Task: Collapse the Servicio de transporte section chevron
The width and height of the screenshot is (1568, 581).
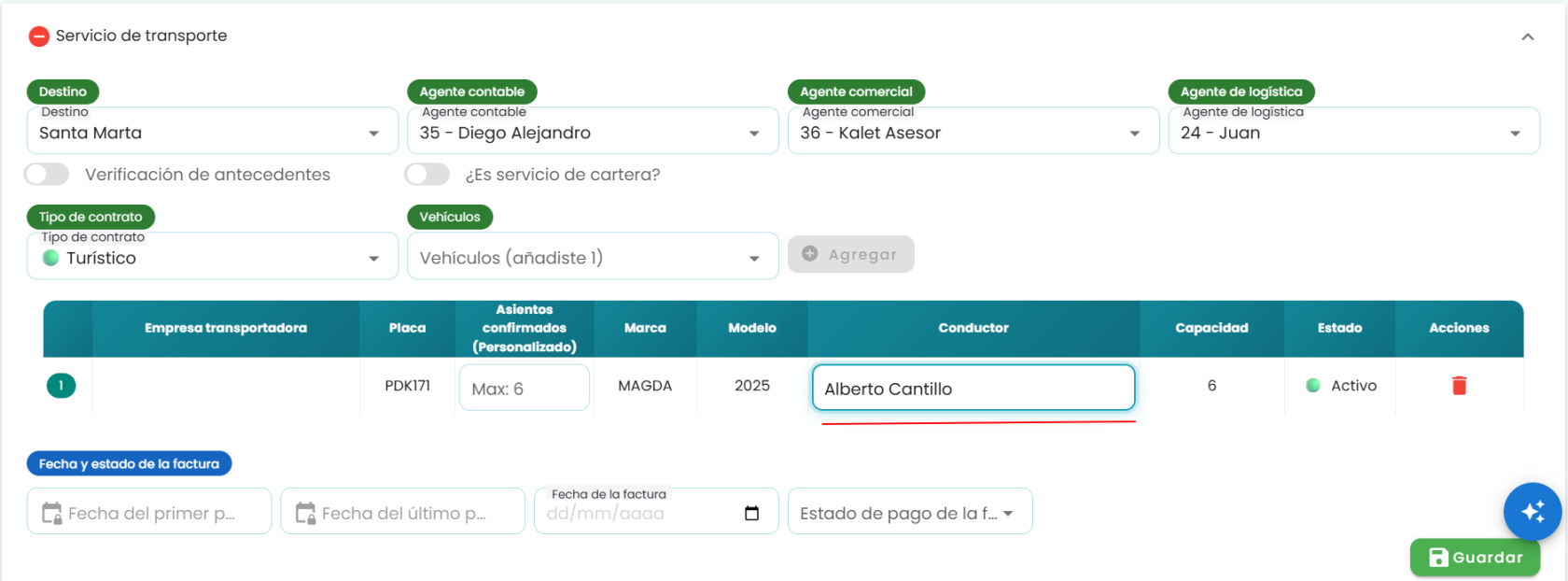Action: [1527, 37]
